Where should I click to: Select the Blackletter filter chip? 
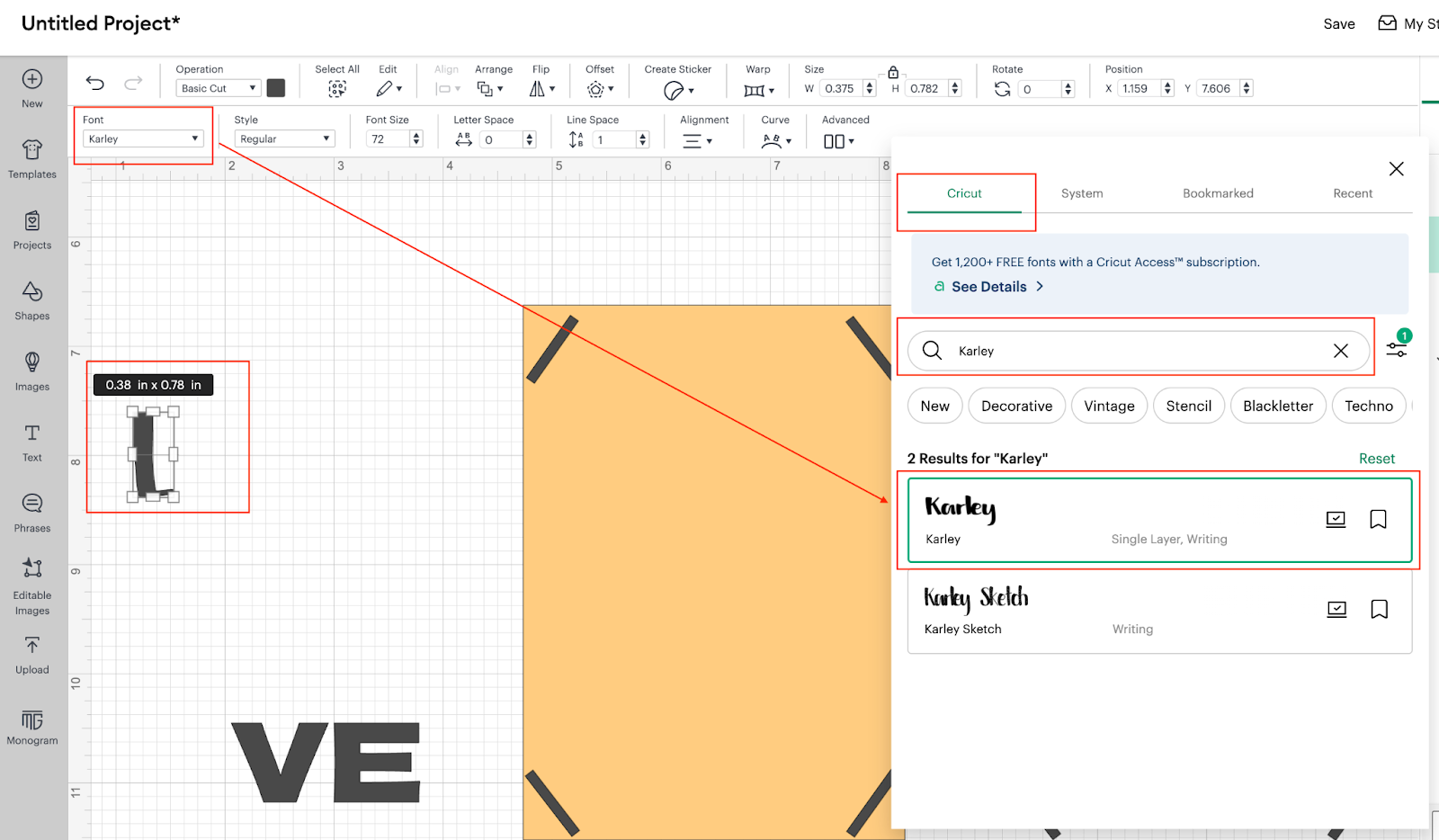click(1278, 406)
